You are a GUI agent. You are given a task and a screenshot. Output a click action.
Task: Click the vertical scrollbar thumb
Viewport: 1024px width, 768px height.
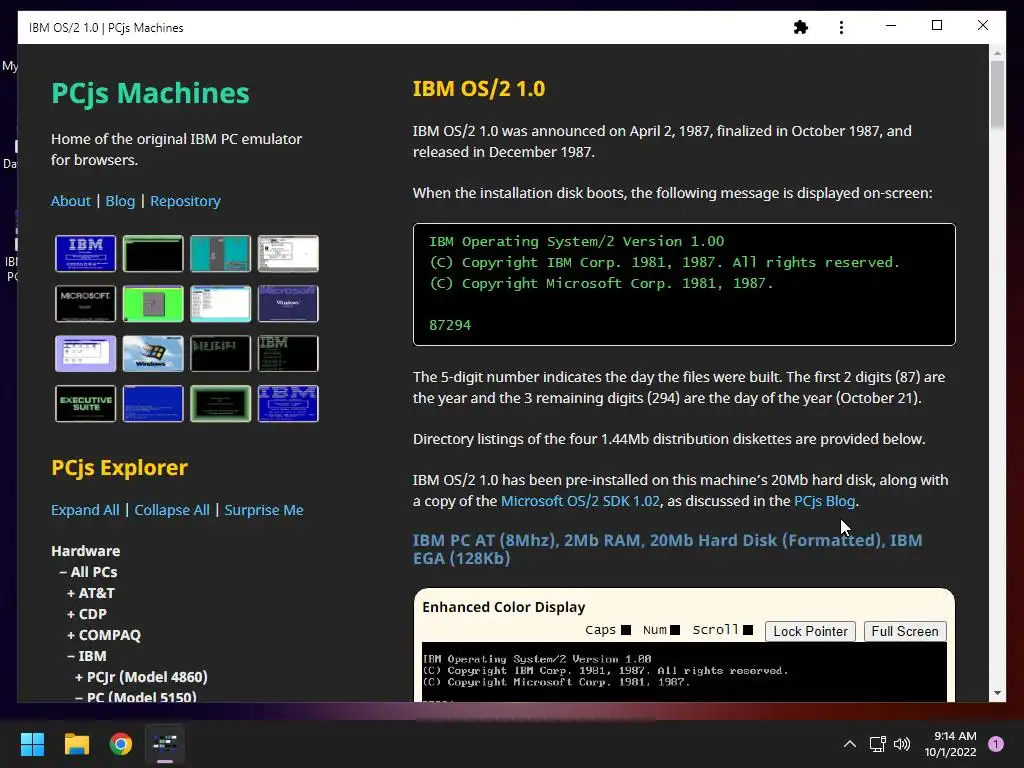point(997,95)
